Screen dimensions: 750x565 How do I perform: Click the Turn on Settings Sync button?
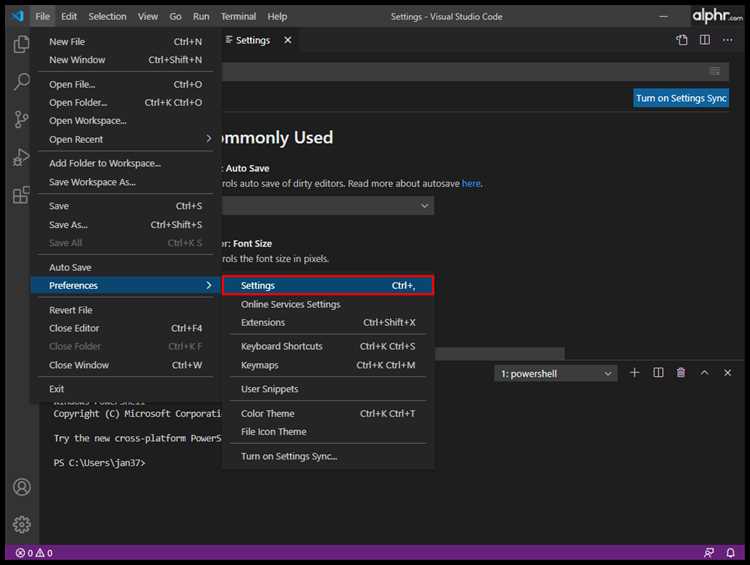click(681, 98)
